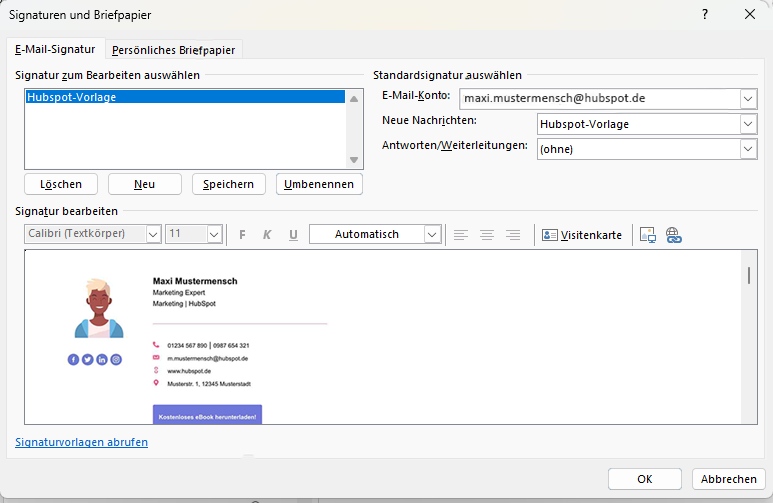The width and height of the screenshot is (773, 503).
Task: Click www.hubspot.de in signature
Action: (189, 371)
